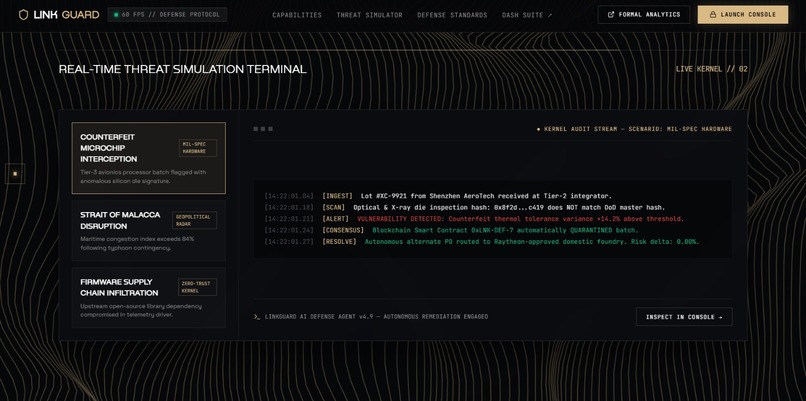Click the Link Guard shield logo icon
Screen dimensions: 806x401
click(23, 15)
